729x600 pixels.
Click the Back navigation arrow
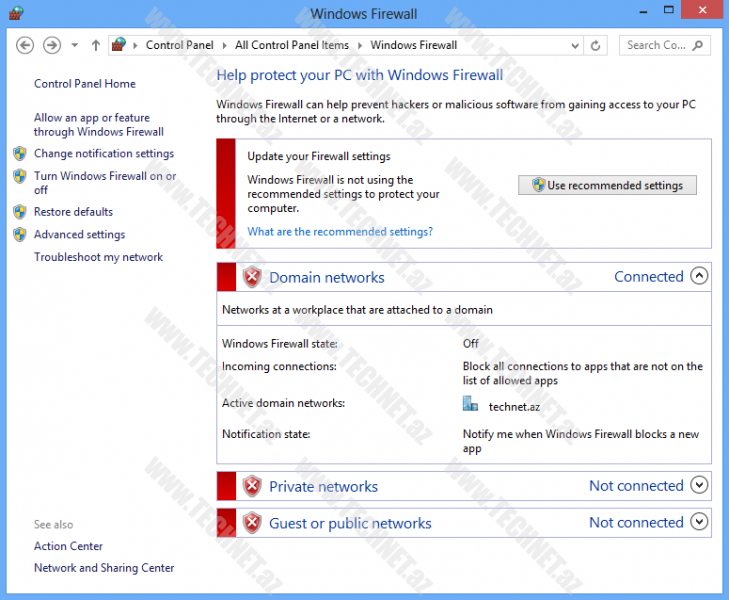pos(25,46)
